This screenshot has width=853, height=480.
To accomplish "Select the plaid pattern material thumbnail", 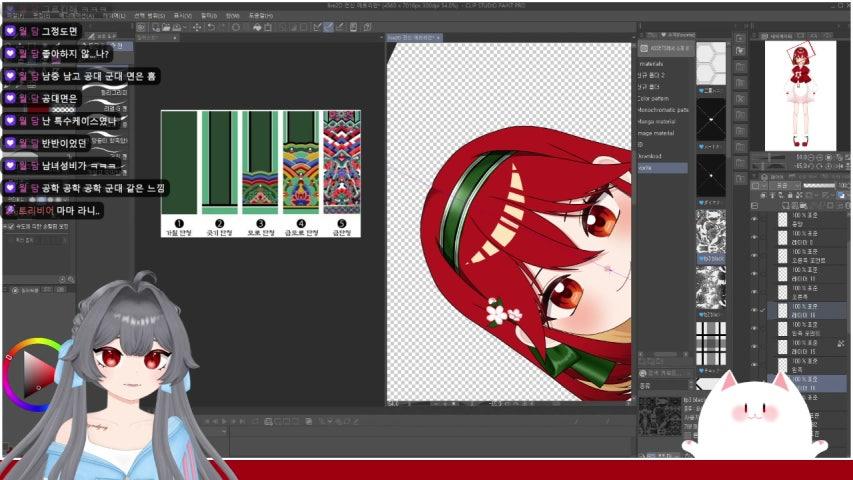I will pos(711,343).
